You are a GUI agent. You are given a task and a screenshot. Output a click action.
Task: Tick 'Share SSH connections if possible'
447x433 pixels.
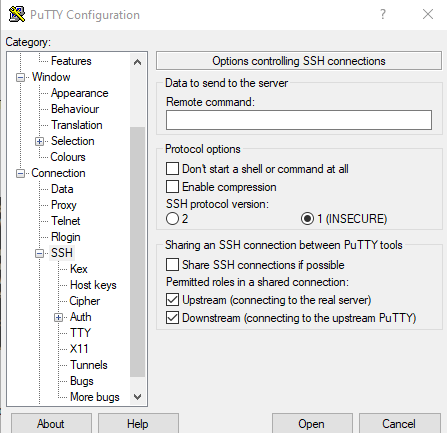point(172,265)
